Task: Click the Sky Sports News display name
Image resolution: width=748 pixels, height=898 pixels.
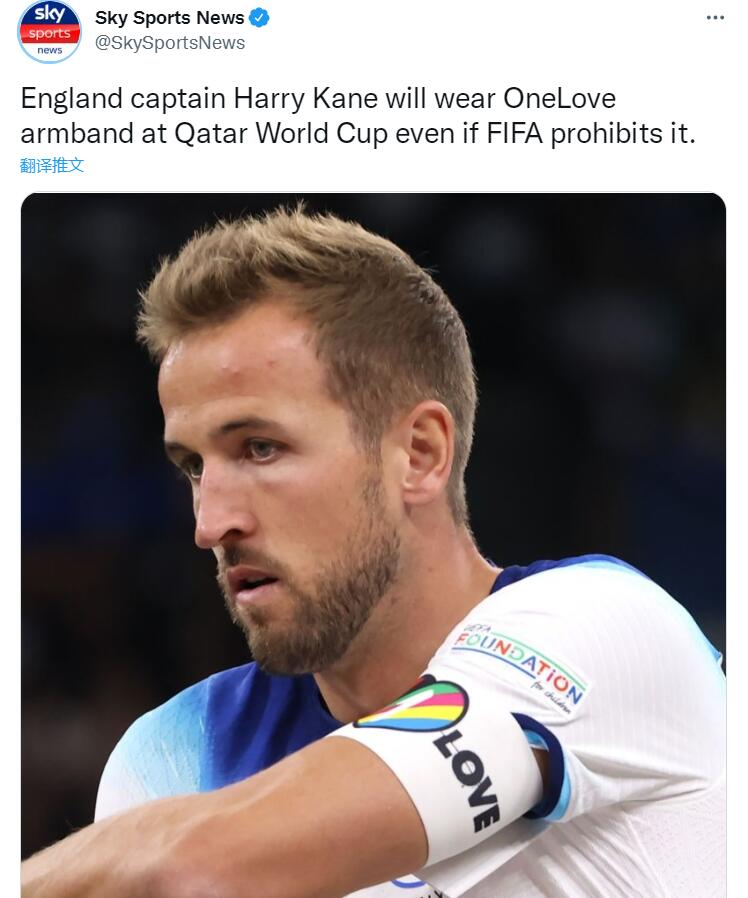Action: 170,18
